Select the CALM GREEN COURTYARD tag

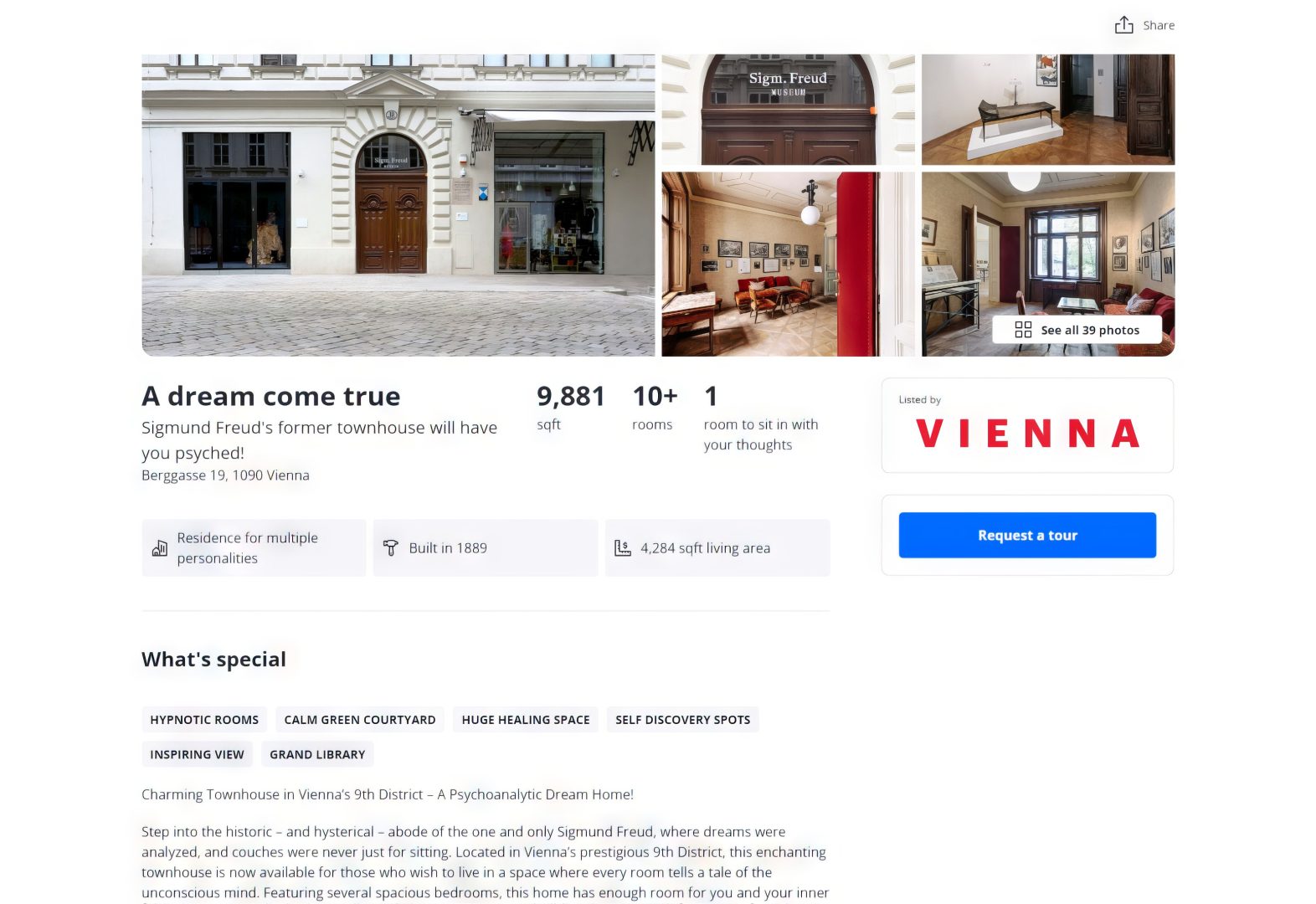[360, 720]
